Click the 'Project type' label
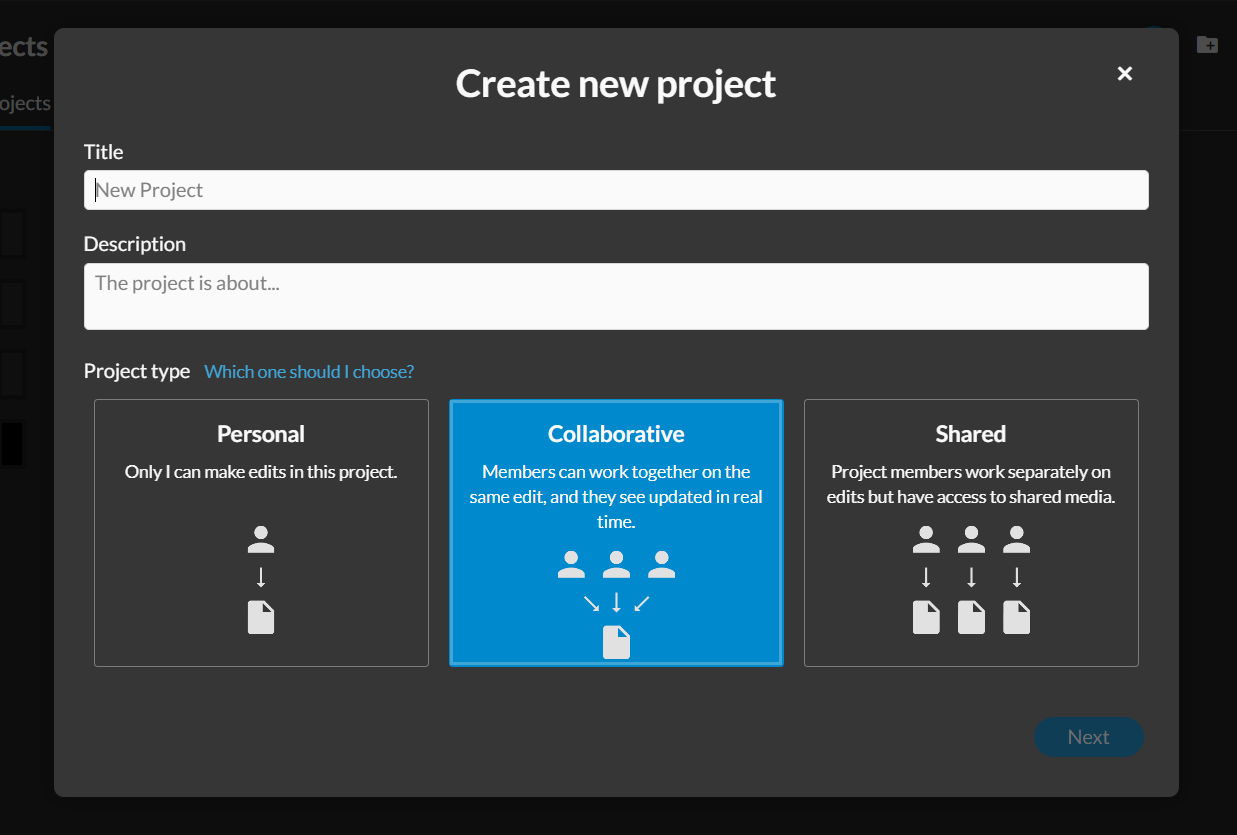 coord(137,372)
